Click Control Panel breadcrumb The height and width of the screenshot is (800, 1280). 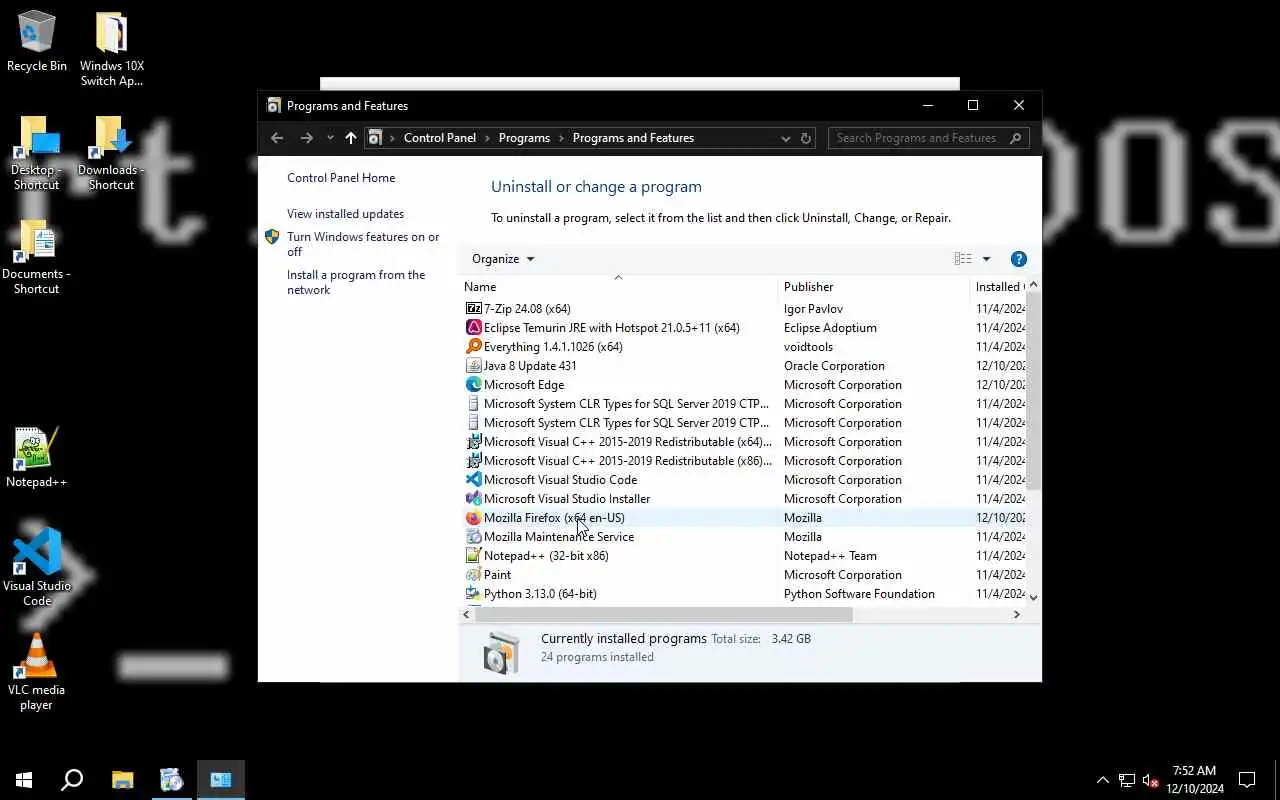tap(440, 138)
